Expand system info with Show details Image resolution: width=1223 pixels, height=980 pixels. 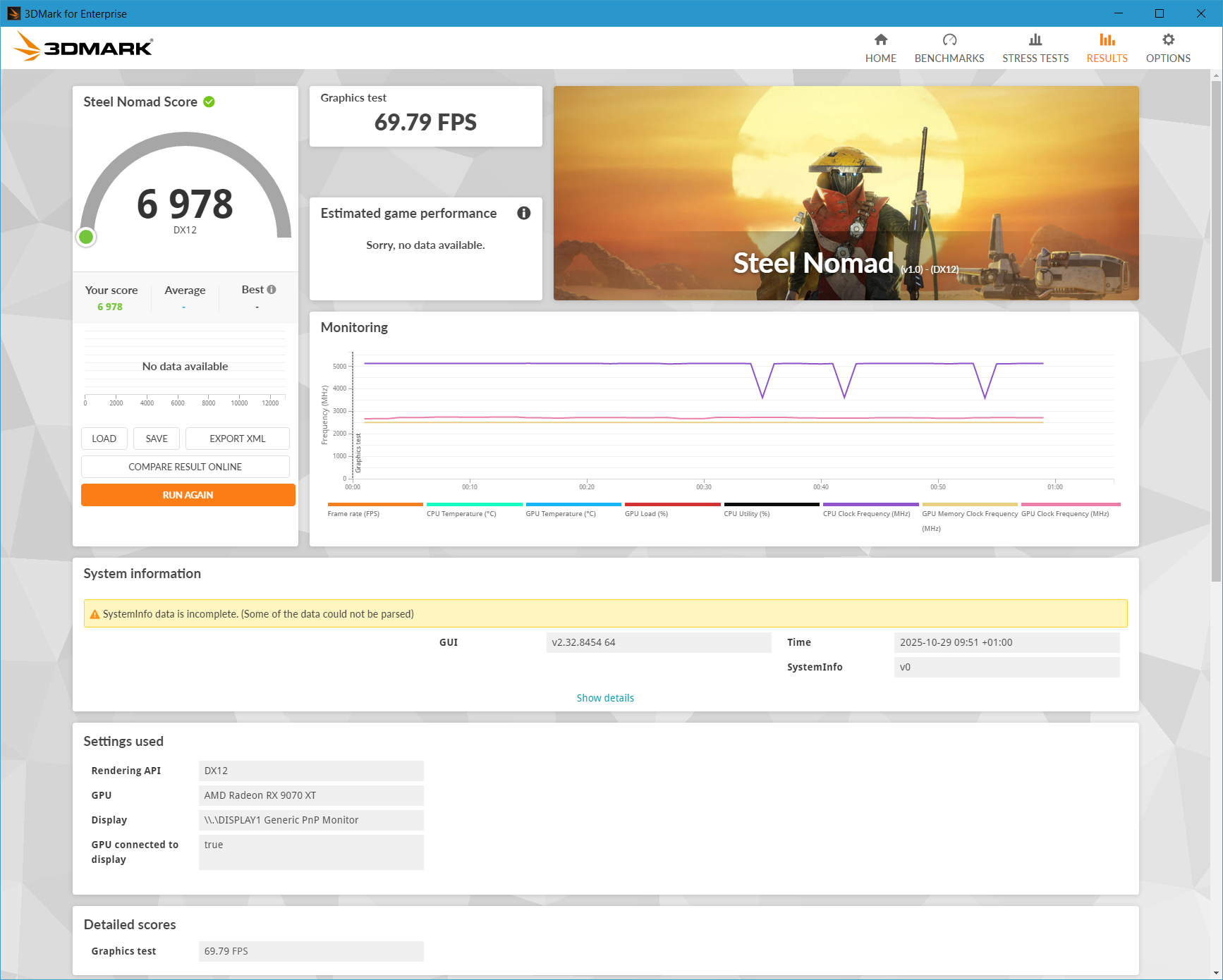pyautogui.click(x=605, y=698)
